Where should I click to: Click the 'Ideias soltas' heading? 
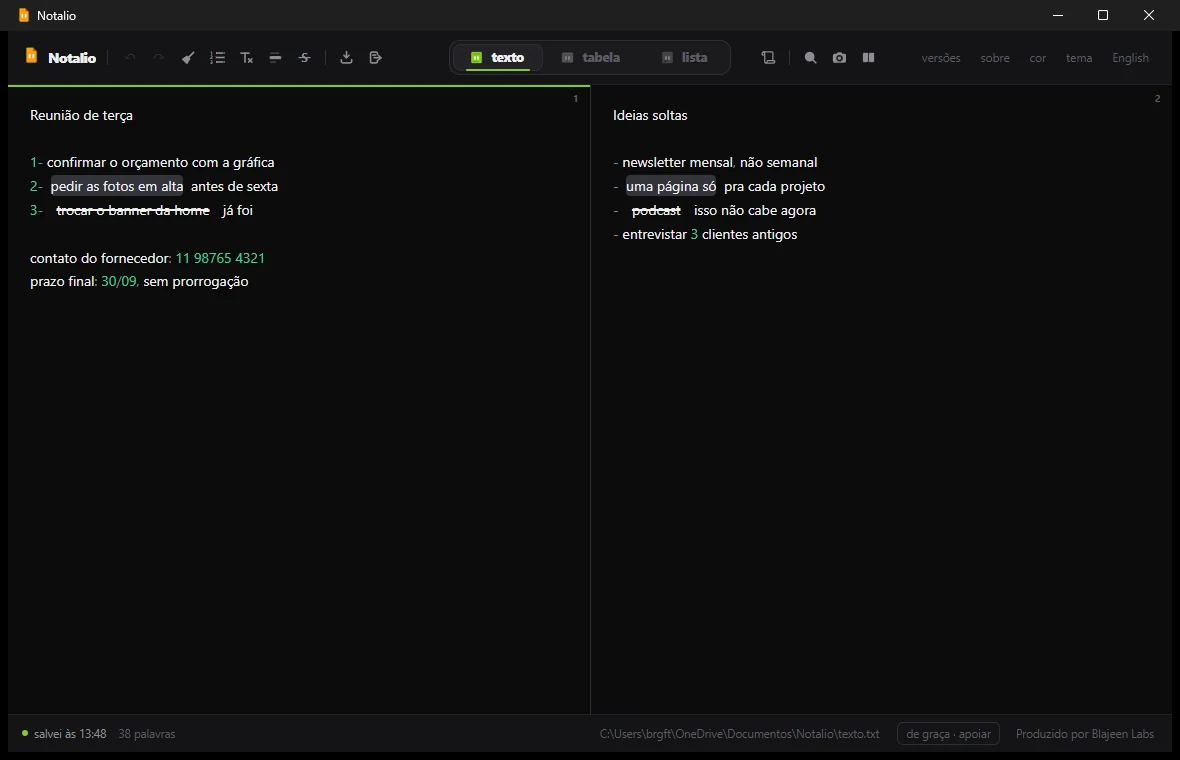click(x=650, y=115)
